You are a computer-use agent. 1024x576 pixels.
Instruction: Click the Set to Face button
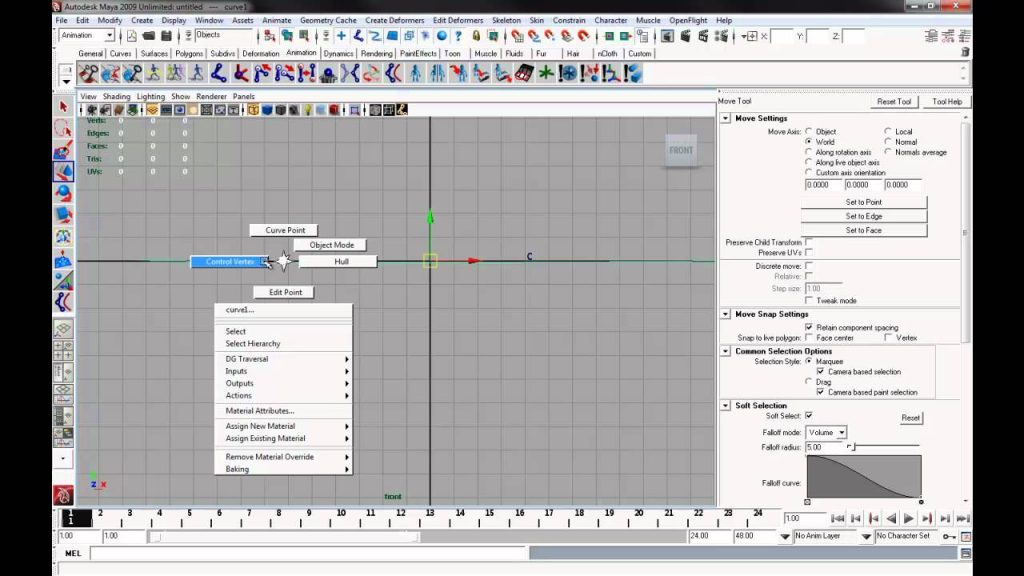coord(863,230)
